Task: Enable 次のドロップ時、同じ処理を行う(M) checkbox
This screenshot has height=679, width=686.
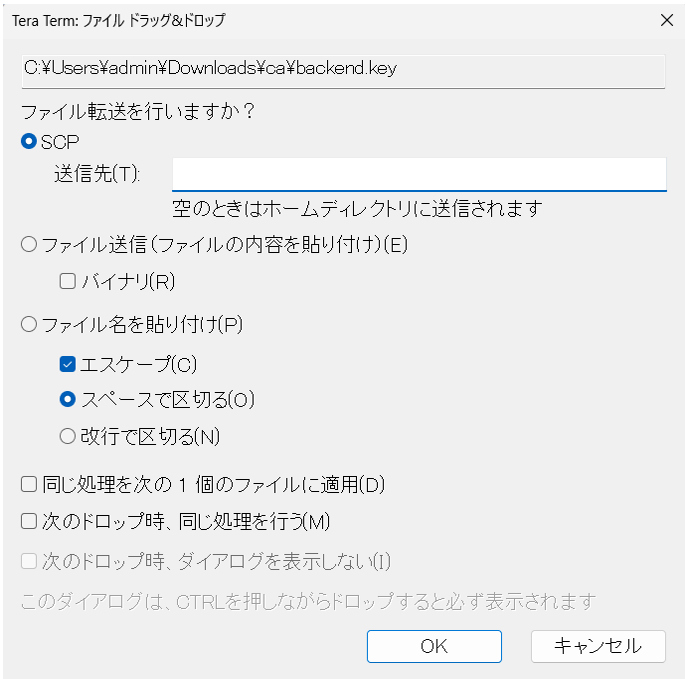Action: click(29, 521)
